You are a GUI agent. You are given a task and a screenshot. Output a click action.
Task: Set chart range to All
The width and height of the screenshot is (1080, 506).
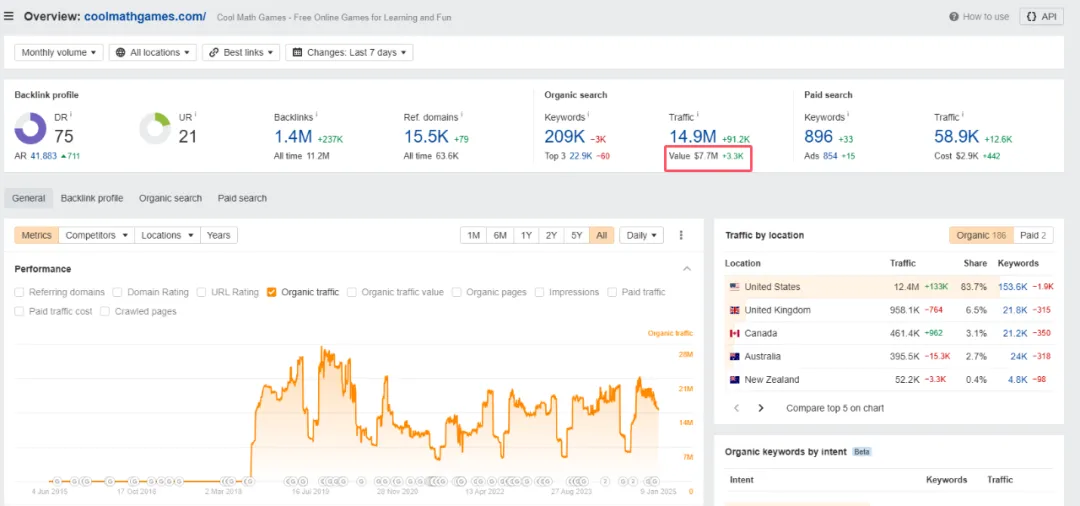point(602,235)
